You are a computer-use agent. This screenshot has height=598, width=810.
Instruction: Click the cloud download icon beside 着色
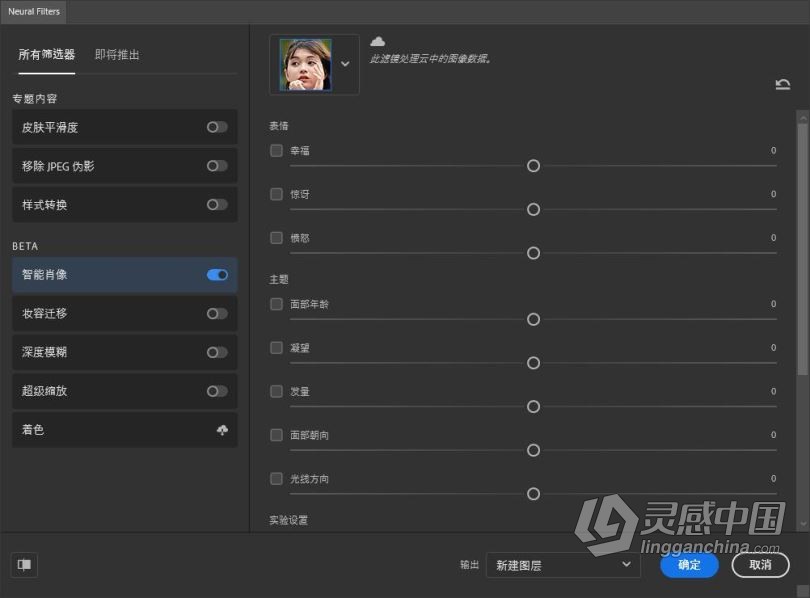(x=222, y=430)
